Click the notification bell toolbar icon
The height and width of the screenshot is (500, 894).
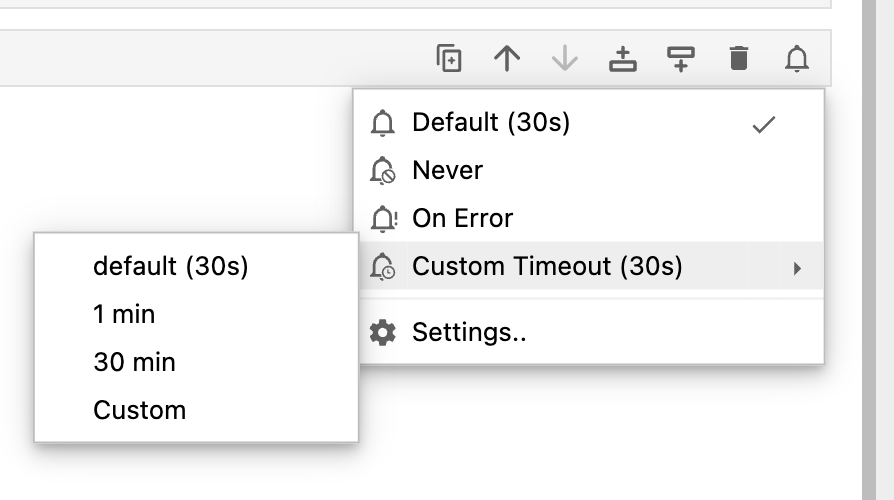pyautogui.click(x=797, y=59)
